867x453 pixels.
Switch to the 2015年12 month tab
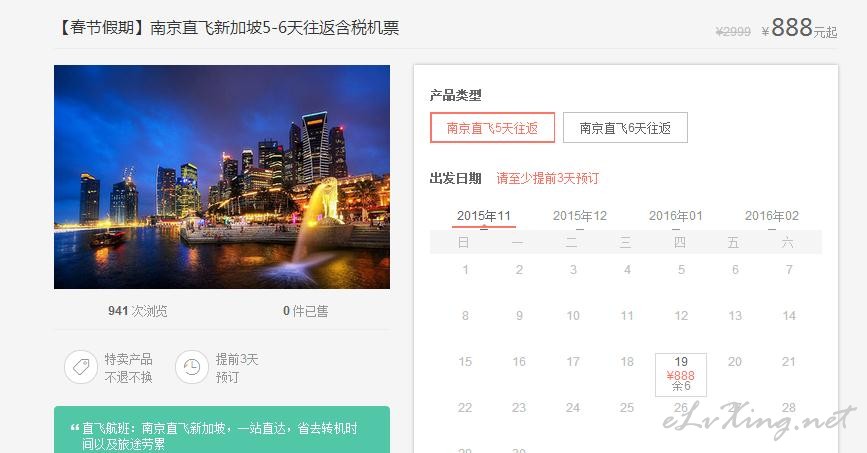[579, 216]
